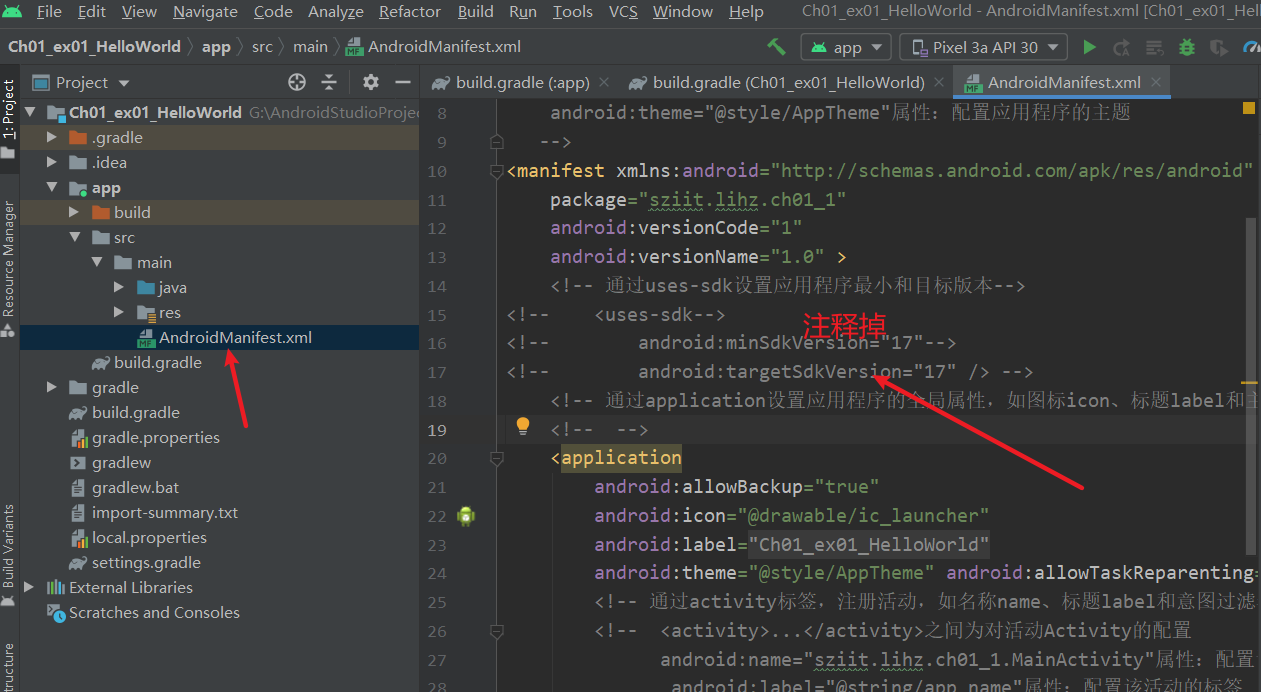Click the Make Project hammer icon
The height and width of the screenshot is (692, 1261).
click(776, 47)
